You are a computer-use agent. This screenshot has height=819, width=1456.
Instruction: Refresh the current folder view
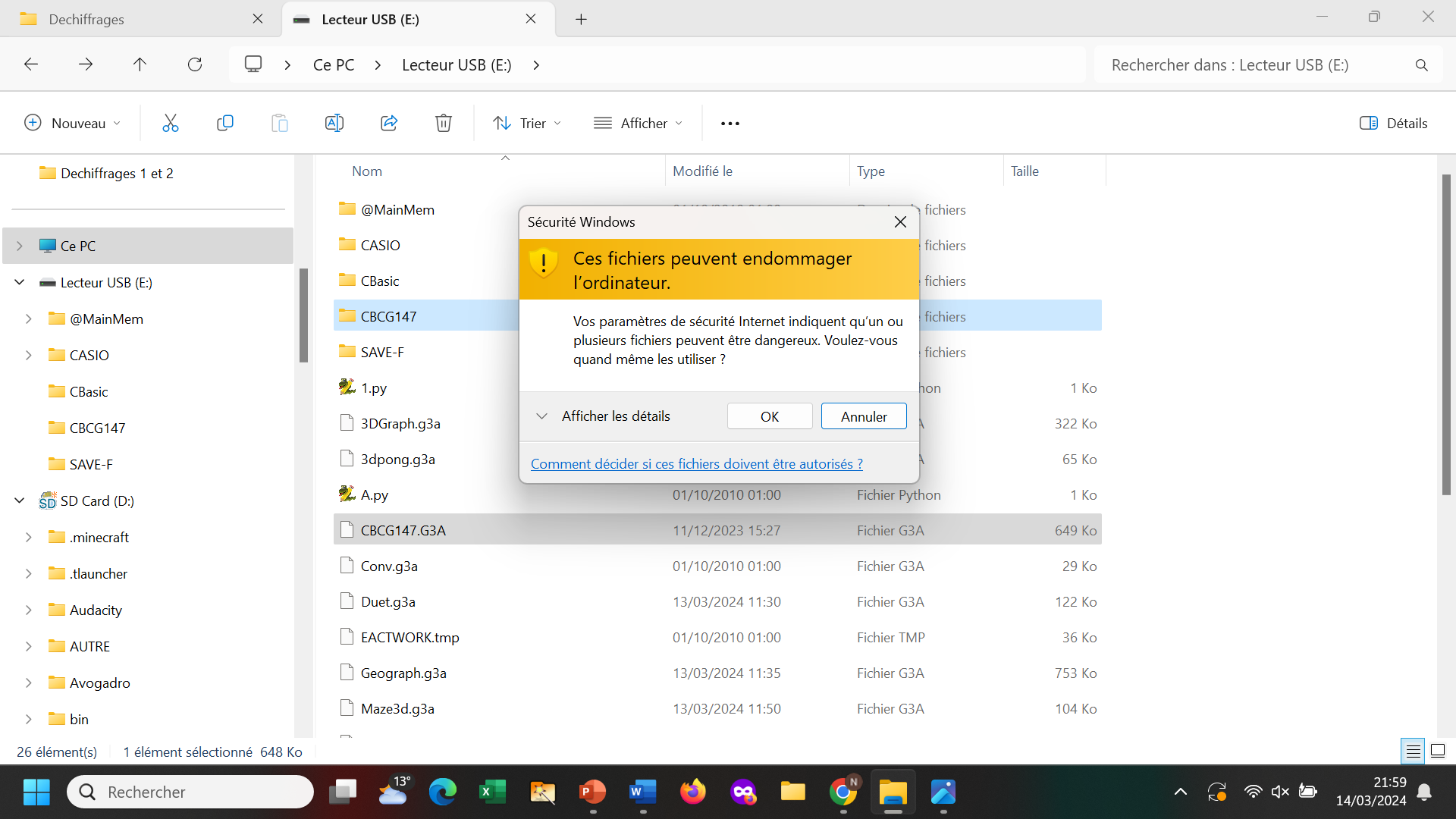195,64
